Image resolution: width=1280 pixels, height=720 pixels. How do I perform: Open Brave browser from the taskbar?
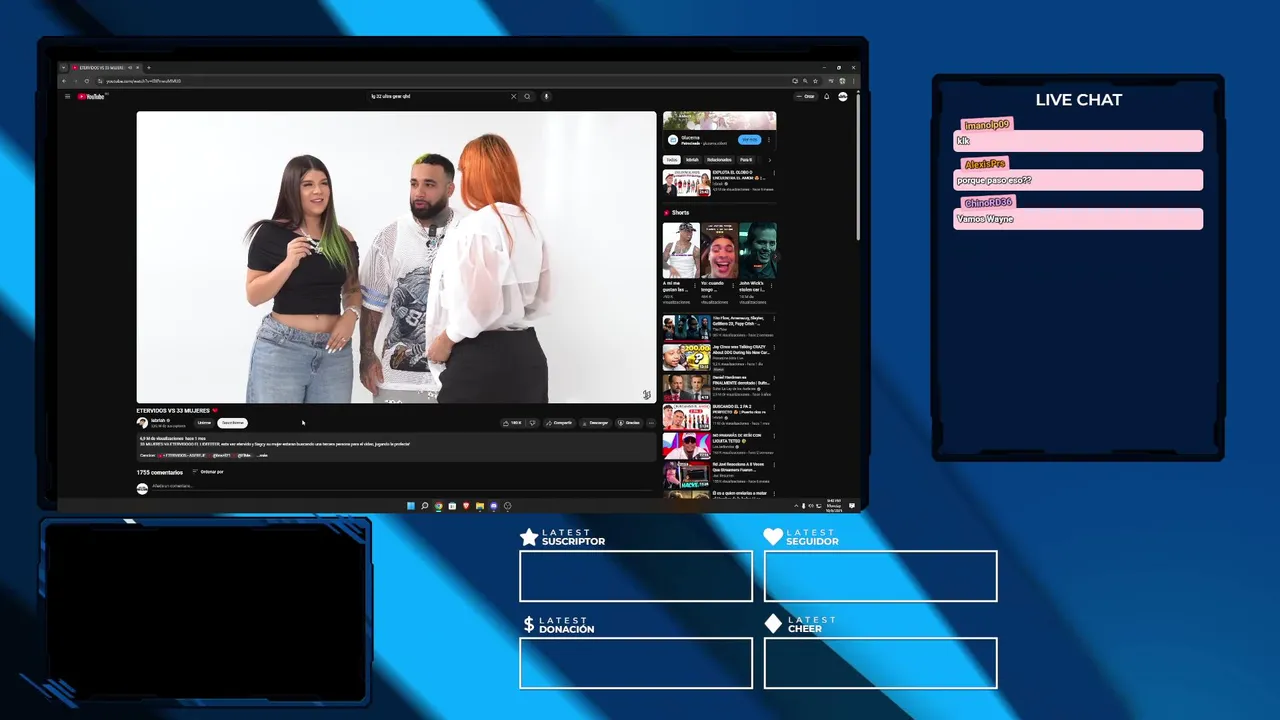[x=466, y=506]
